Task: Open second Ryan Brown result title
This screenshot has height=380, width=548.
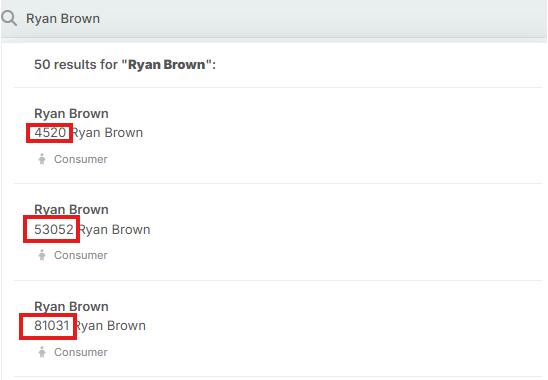Action: pos(71,210)
